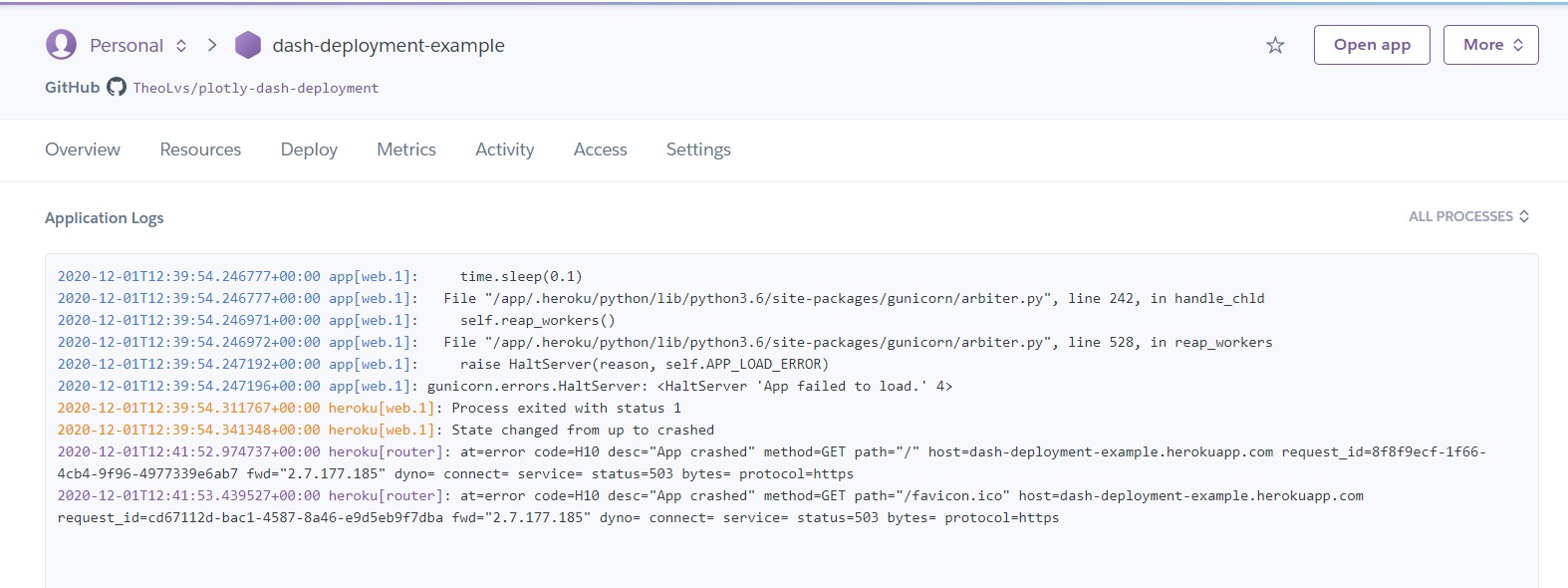The image size is (1568, 588).
Task: Click the Open app button
Action: tap(1372, 45)
